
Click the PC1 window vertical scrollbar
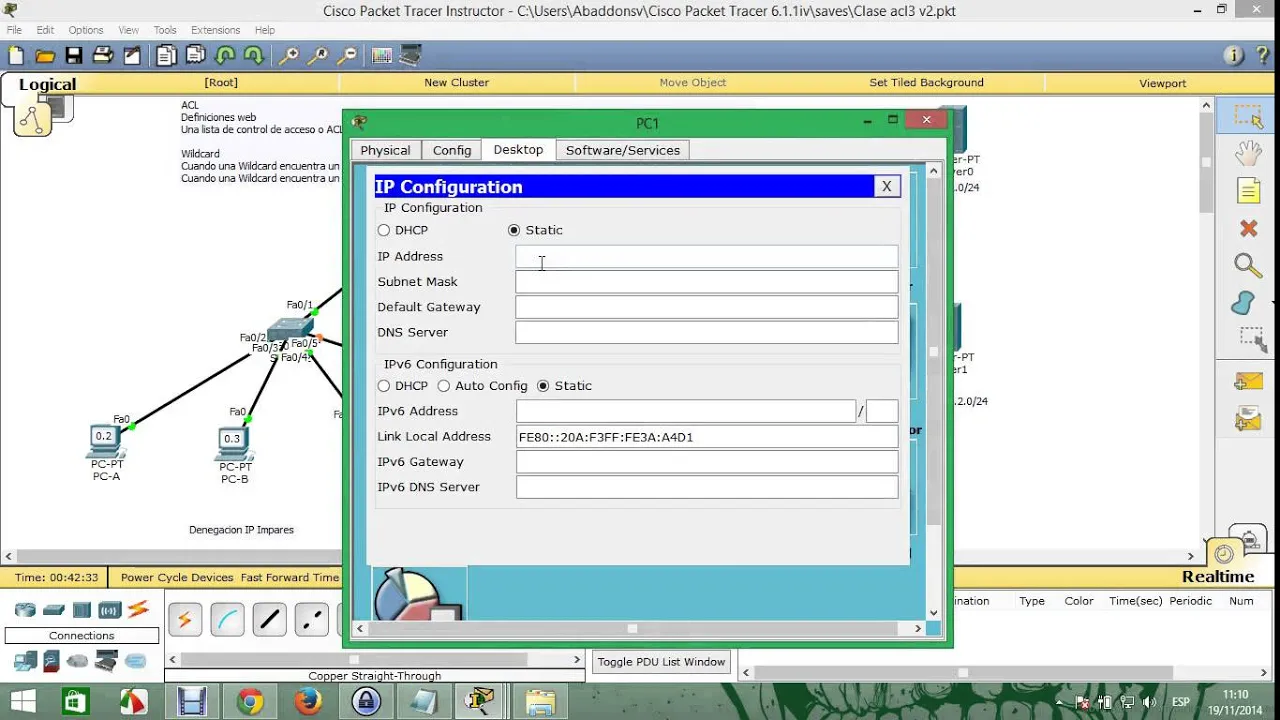[934, 392]
